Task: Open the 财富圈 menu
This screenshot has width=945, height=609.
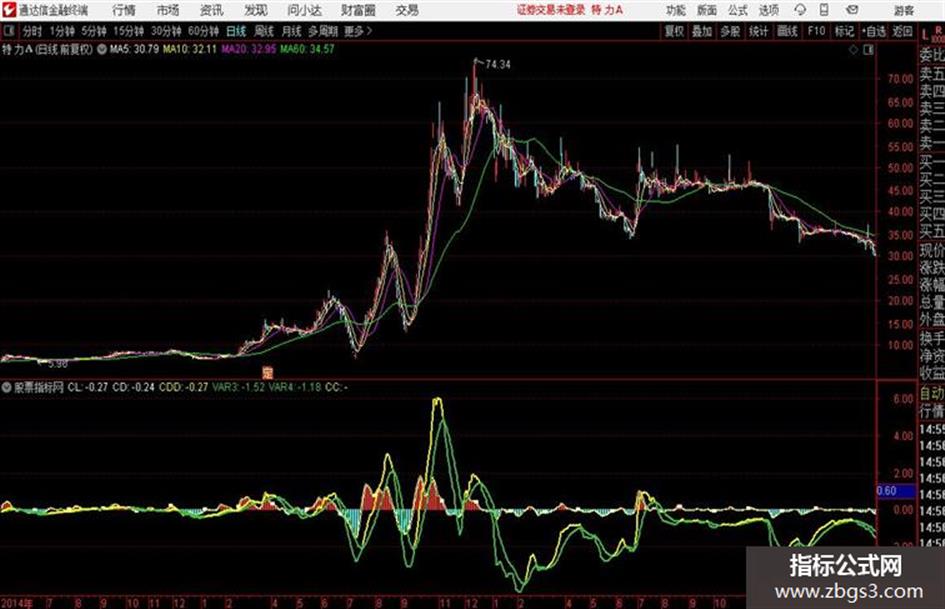Action: (x=358, y=10)
